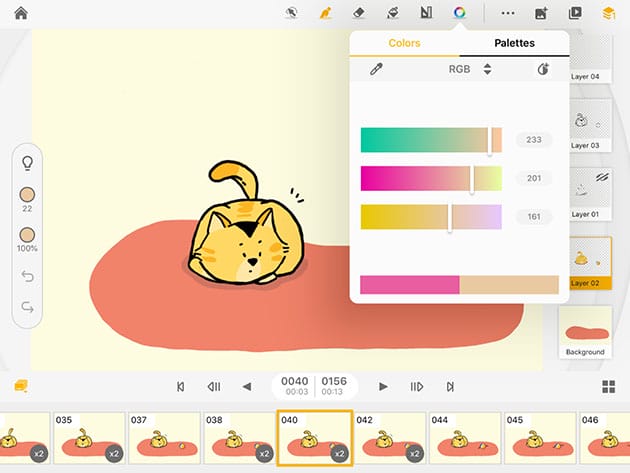Go to the home screen
The image size is (630, 473).
(x=20, y=13)
